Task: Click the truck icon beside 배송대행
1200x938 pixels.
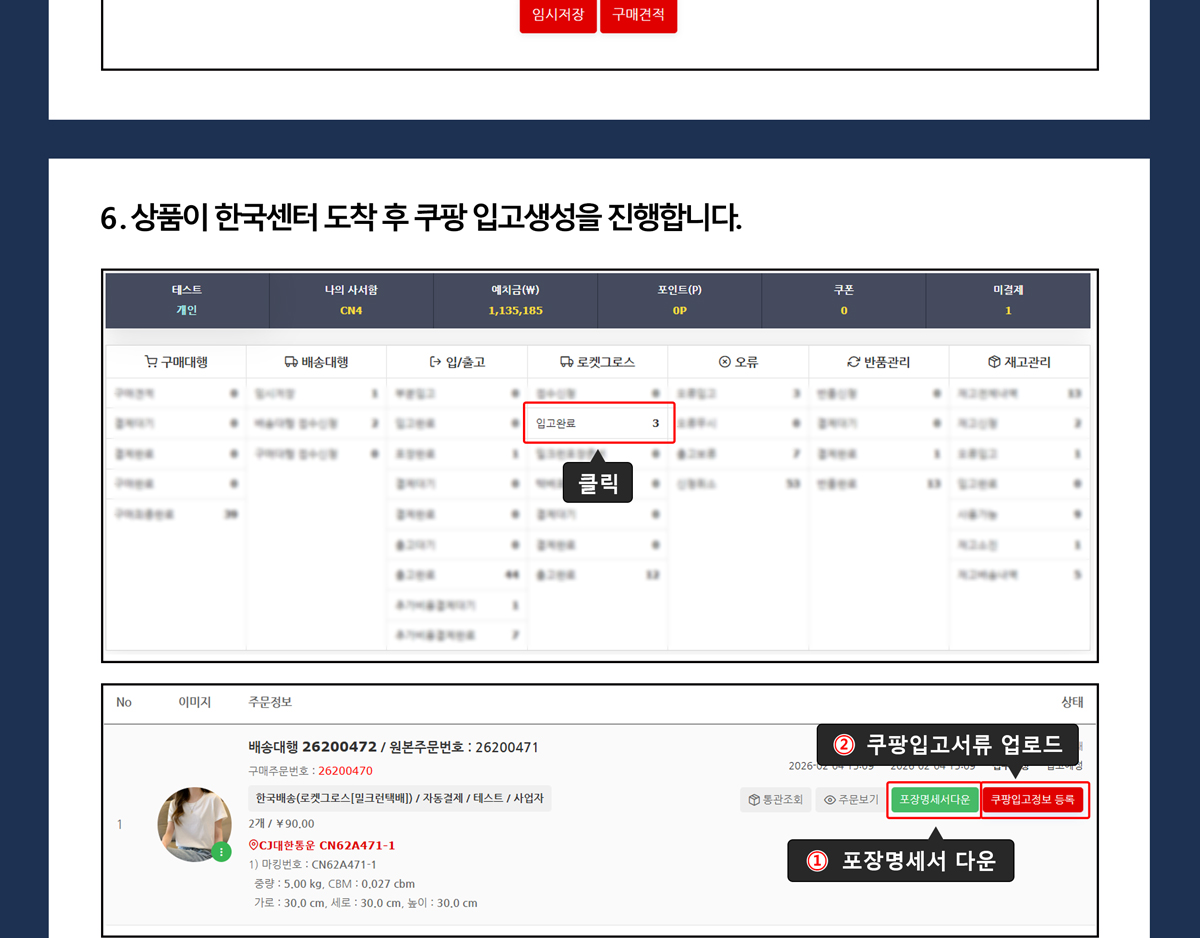Action: (x=291, y=362)
